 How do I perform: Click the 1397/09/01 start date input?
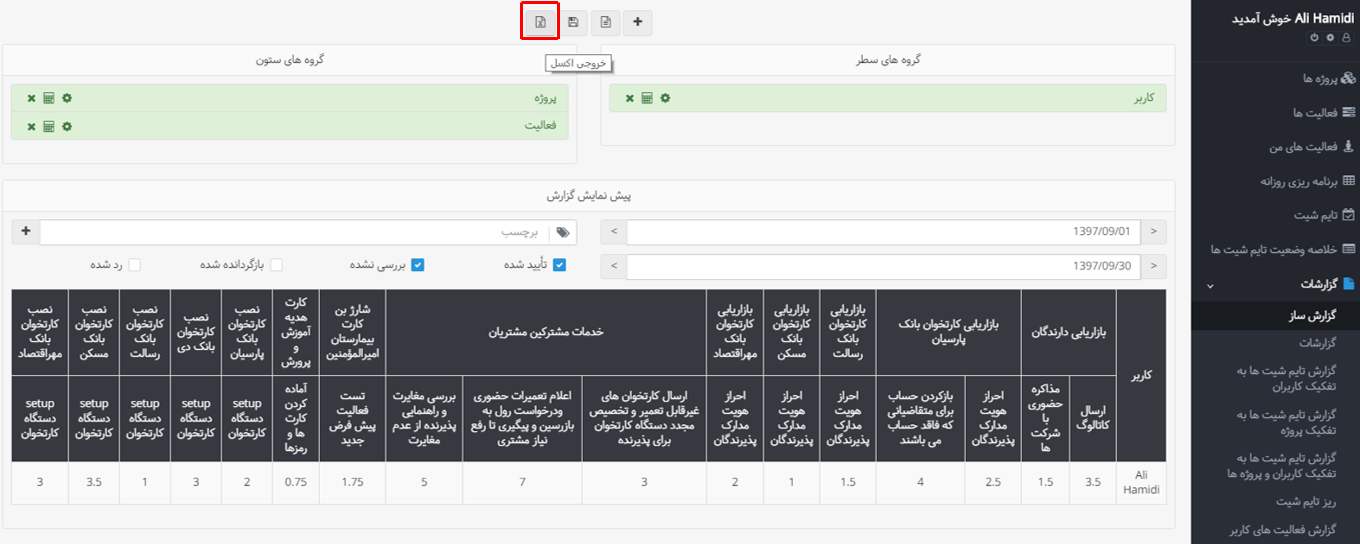point(884,232)
